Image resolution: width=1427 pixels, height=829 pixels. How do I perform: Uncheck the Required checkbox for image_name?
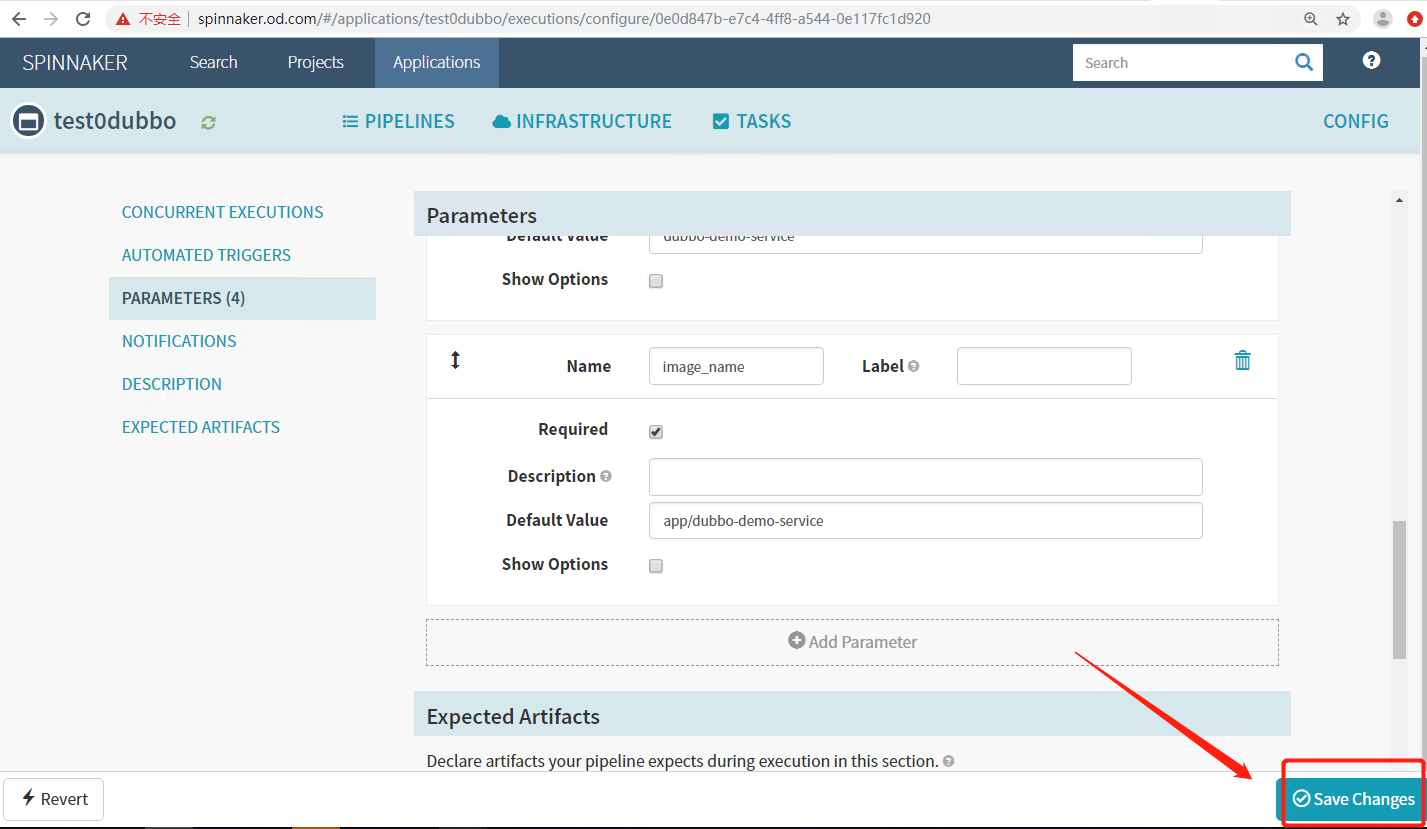click(x=656, y=432)
